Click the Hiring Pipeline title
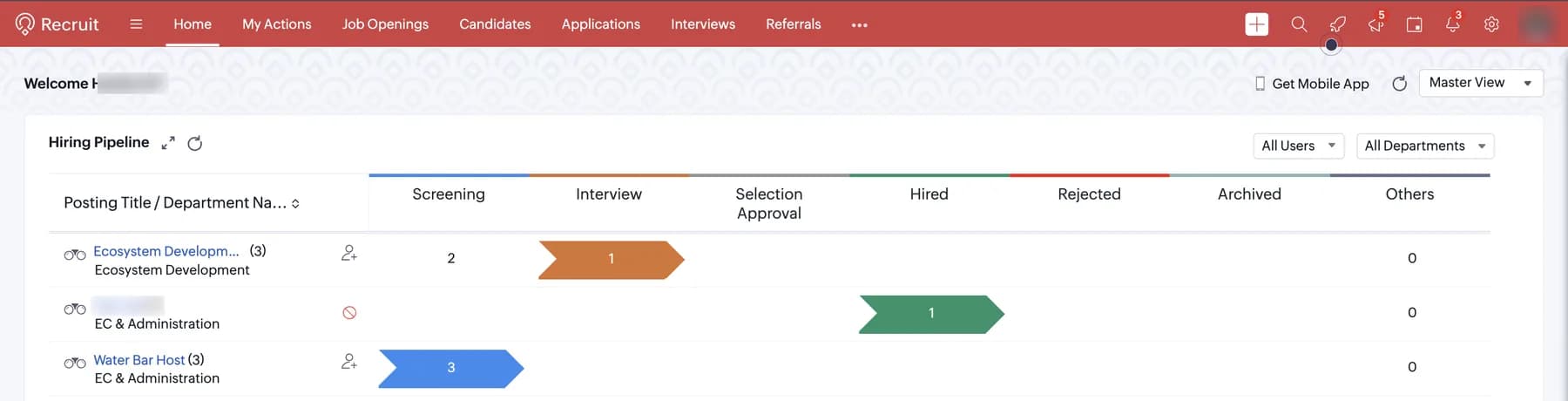The image size is (1568, 401). click(98, 142)
